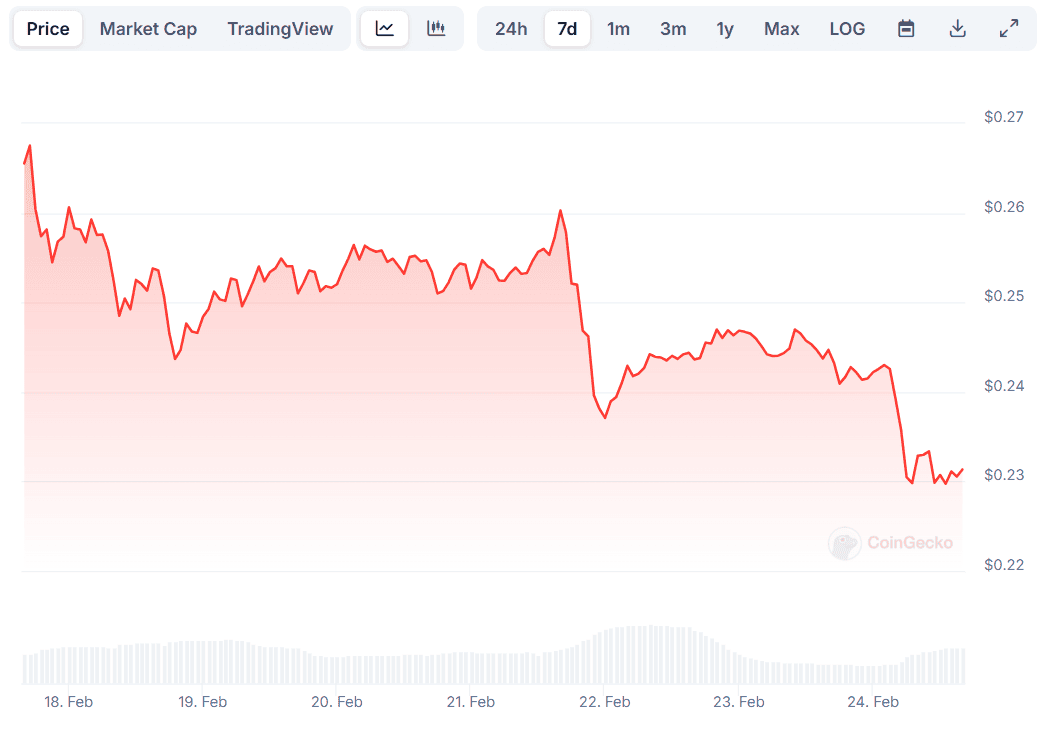Click the $0.25 price axis label
Screen dimensions: 1044x731
click(1004, 296)
